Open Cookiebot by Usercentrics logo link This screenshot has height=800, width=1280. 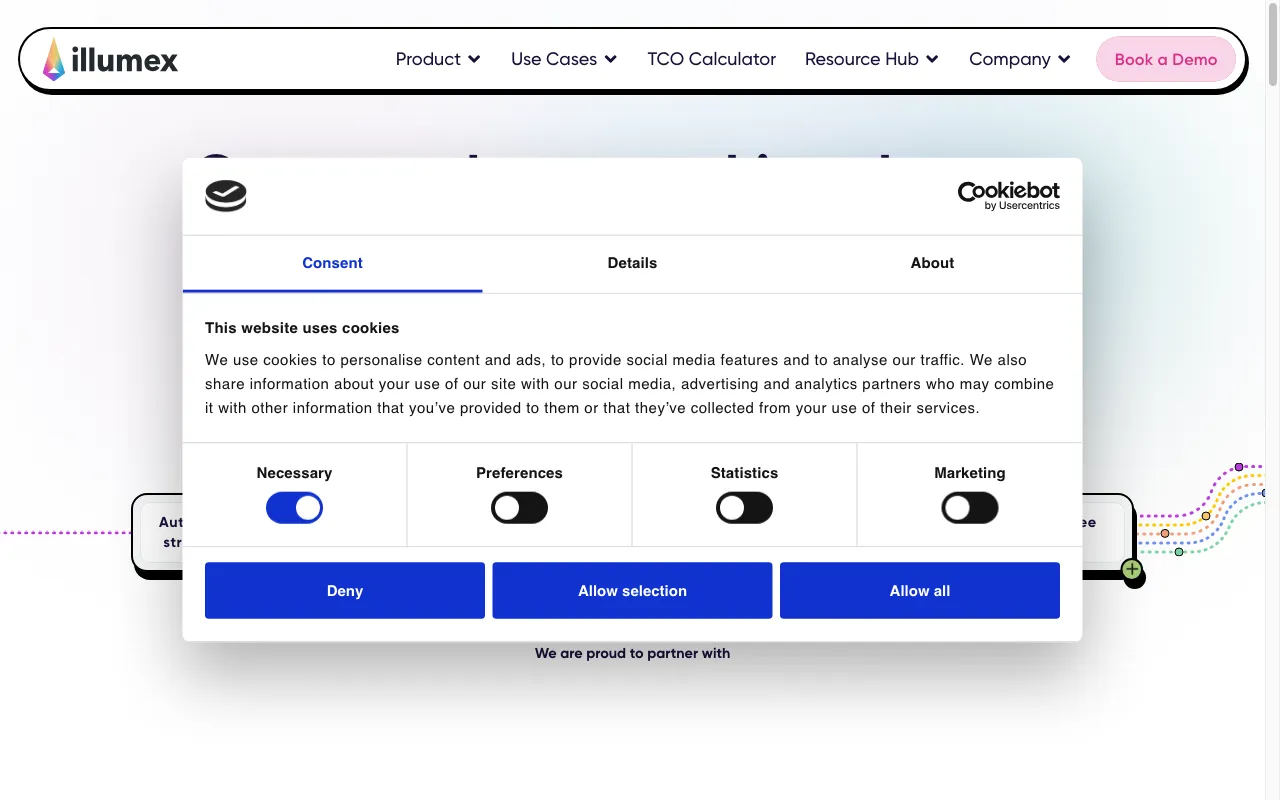[1008, 195]
